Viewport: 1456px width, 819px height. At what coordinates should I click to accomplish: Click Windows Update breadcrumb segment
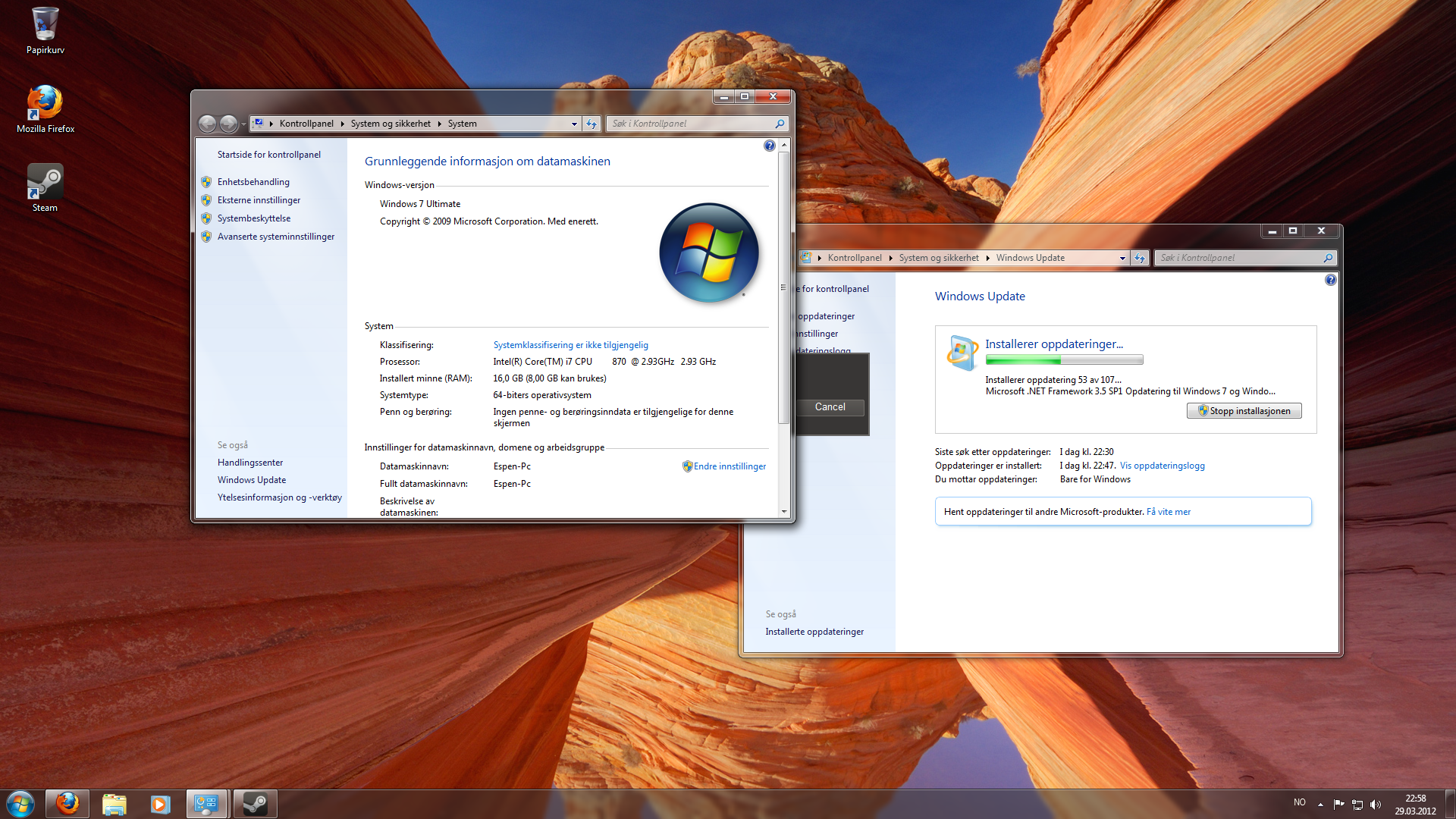pyautogui.click(x=1030, y=258)
